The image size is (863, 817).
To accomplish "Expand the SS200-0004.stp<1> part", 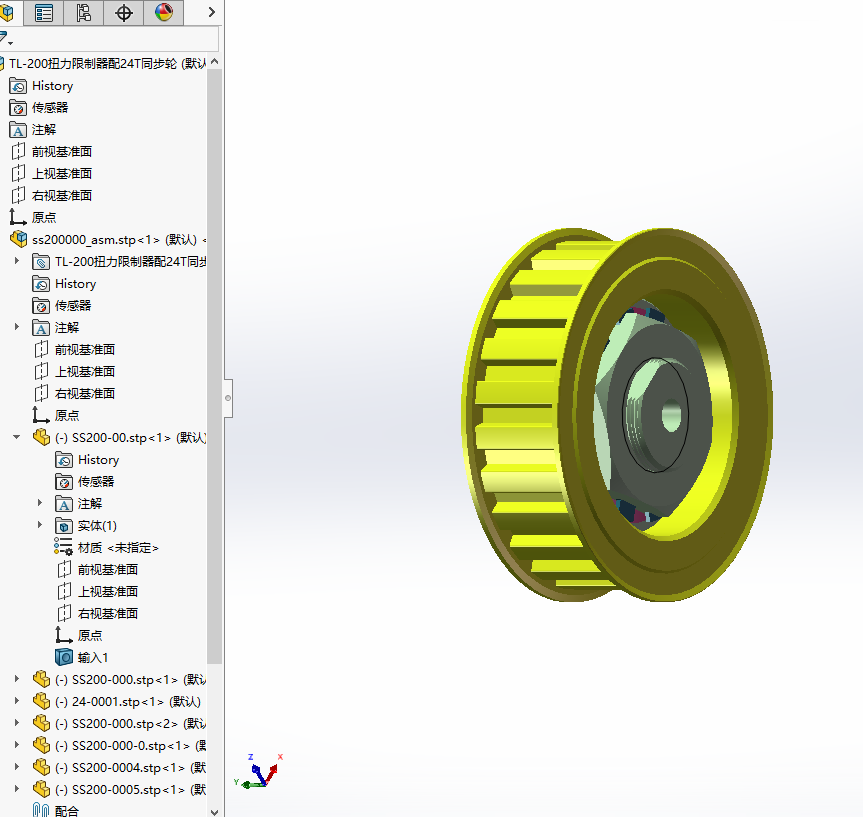I will click(17, 767).
